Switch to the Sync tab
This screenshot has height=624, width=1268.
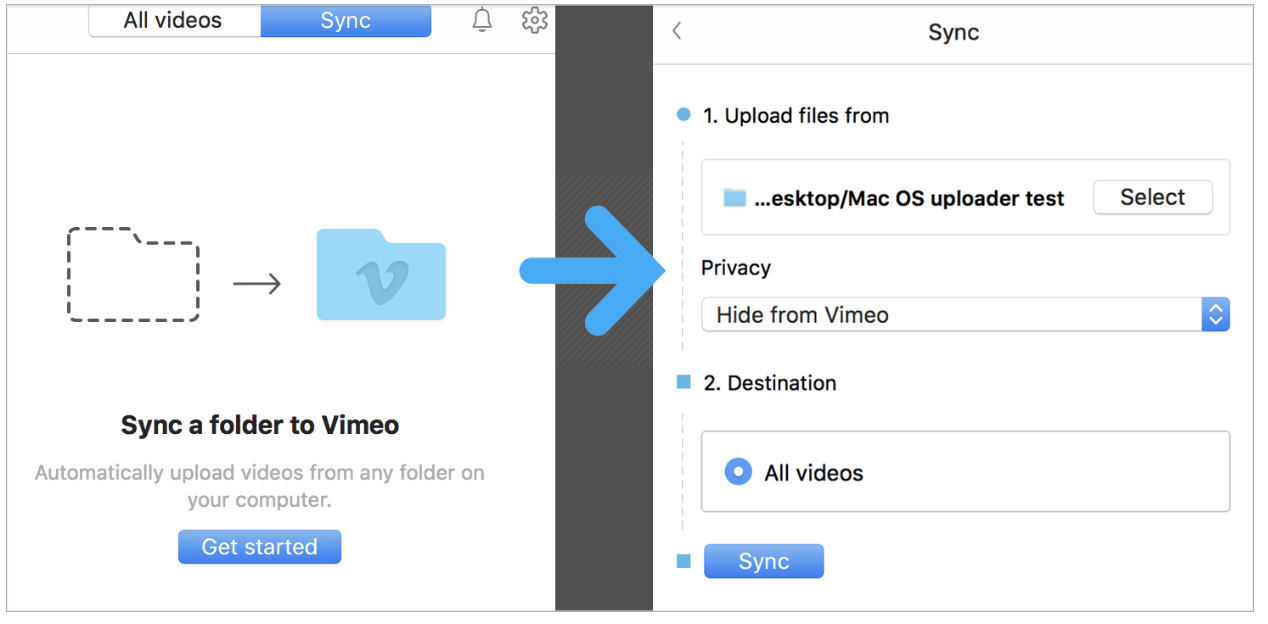click(x=346, y=21)
